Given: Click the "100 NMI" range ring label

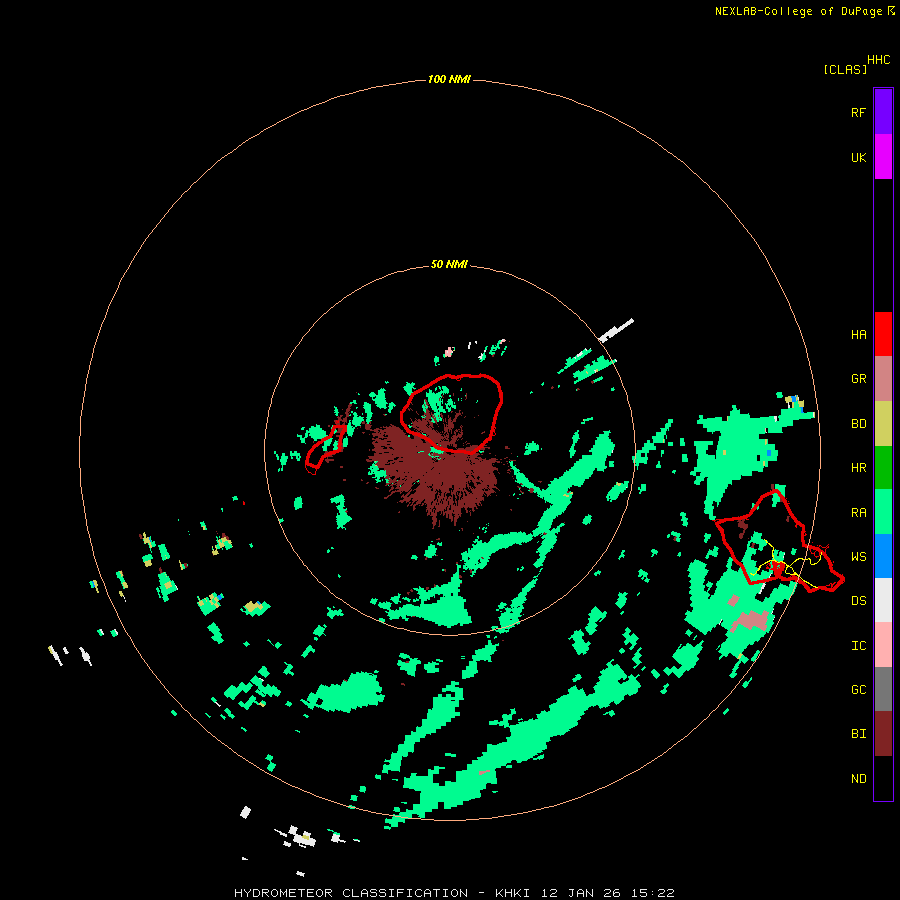Looking at the screenshot, I should (x=449, y=79).
